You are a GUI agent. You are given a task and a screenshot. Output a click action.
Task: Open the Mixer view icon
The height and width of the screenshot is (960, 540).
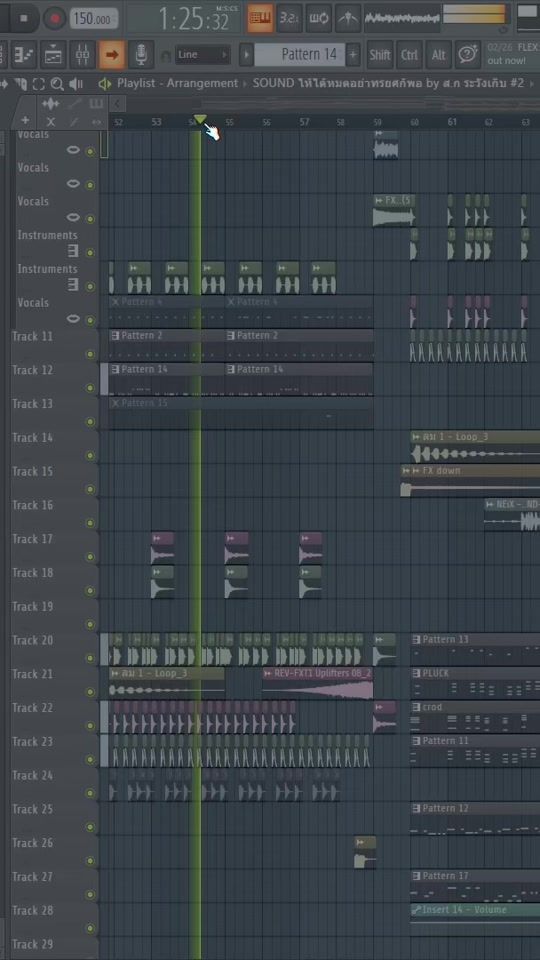coord(82,55)
